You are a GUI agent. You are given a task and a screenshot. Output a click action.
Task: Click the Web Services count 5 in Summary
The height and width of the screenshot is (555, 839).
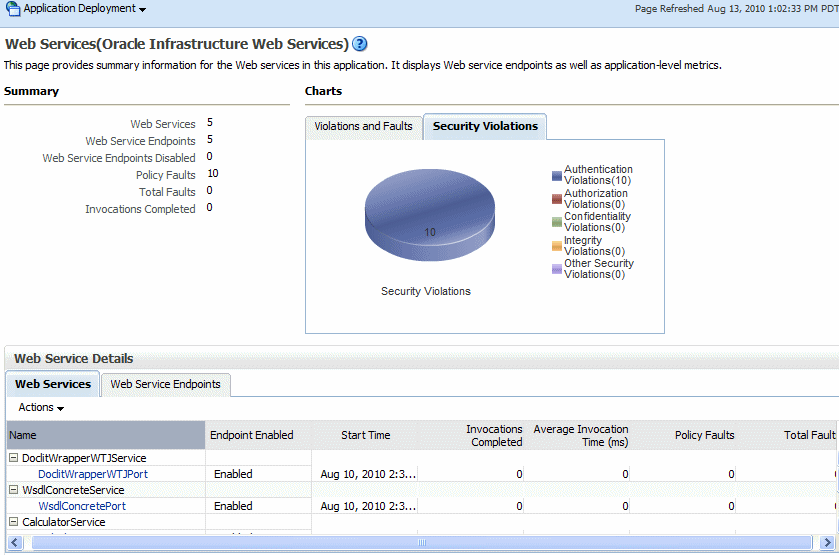pos(210,123)
